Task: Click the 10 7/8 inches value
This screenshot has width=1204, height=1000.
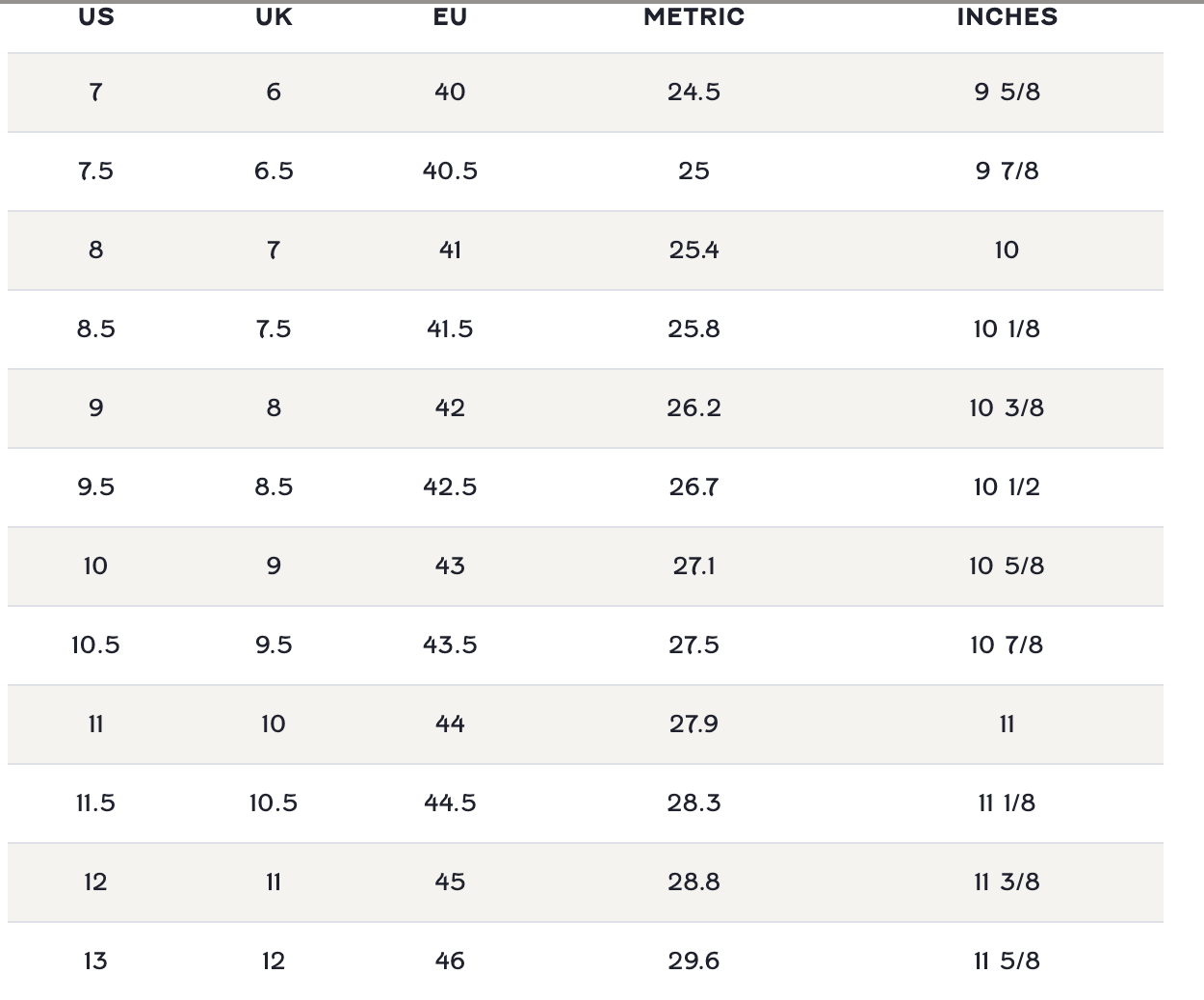Action: click(x=1007, y=645)
